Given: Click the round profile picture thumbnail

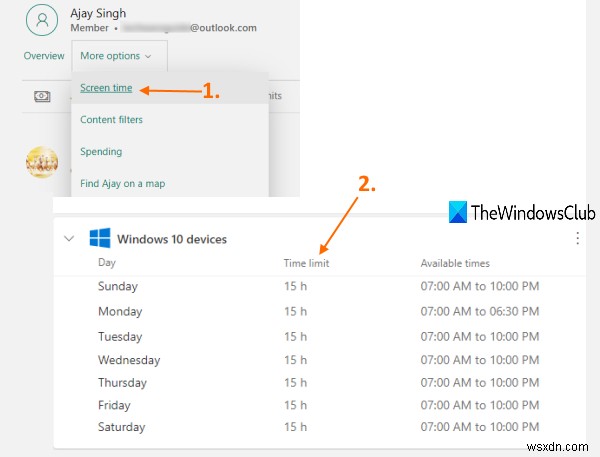Looking at the screenshot, I should (x=41, y=162).
